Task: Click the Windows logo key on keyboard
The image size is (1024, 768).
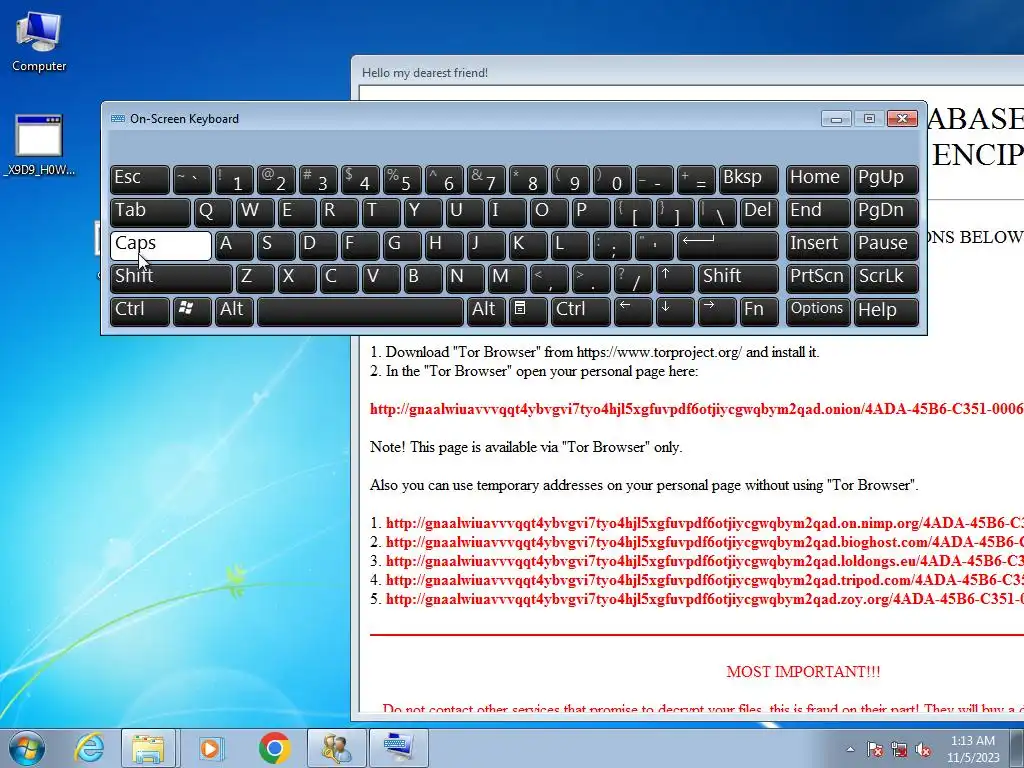Action: click(192, 311)
